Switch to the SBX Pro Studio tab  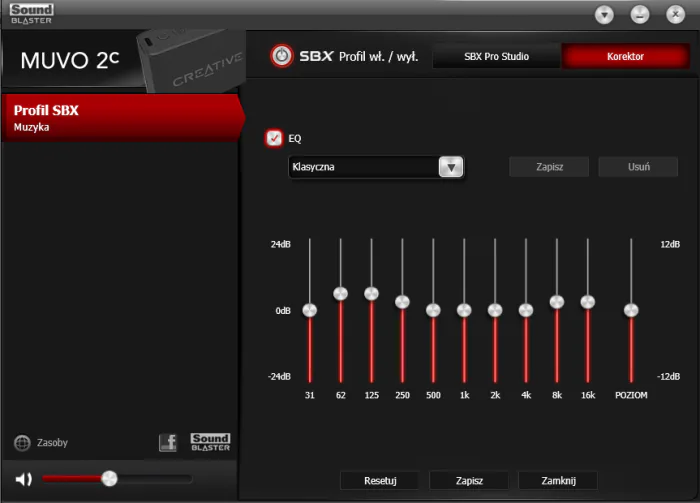pyautogui.click(x=496, y=56)
